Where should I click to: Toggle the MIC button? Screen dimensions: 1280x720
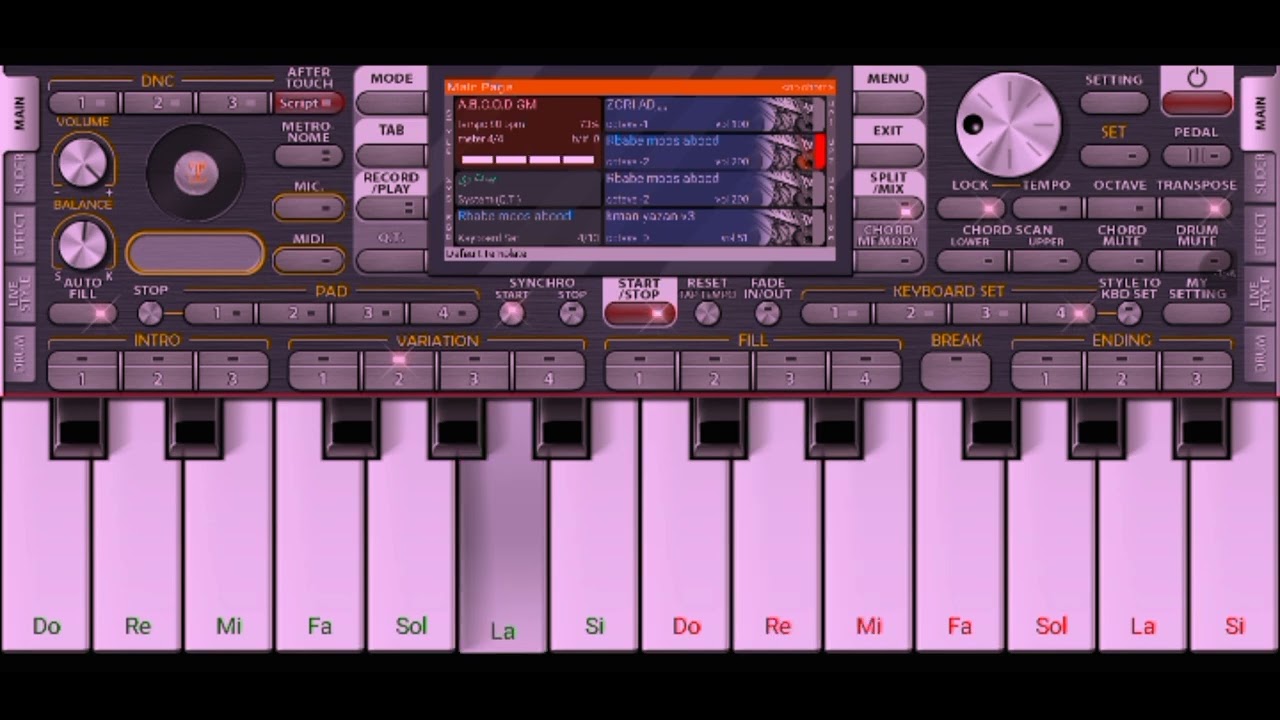(x=308, y=208)
